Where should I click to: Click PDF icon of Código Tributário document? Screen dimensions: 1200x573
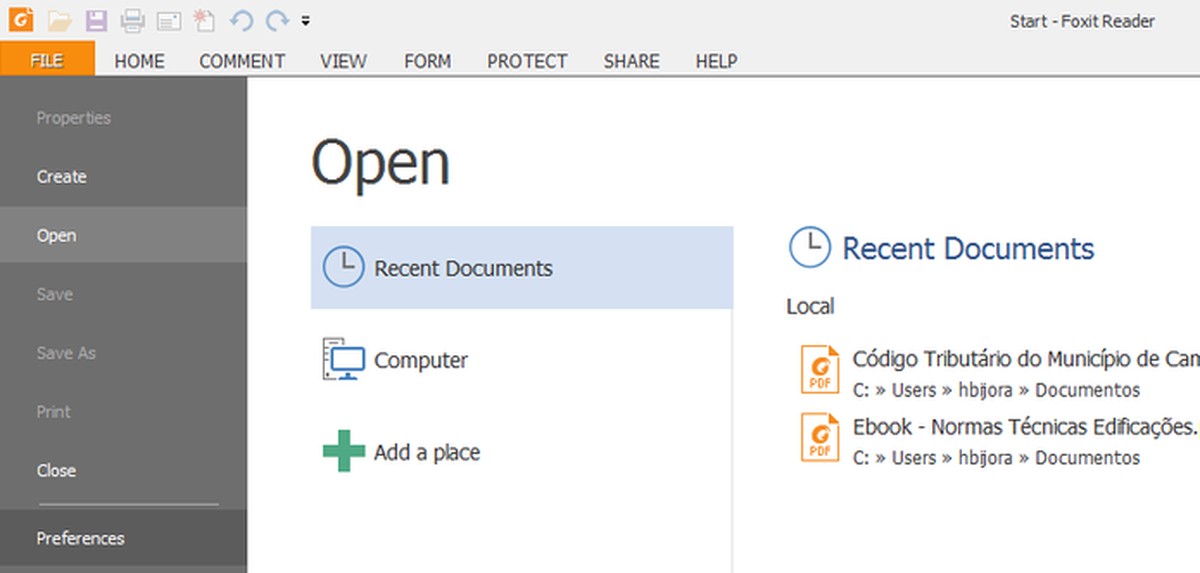(820, 369)
